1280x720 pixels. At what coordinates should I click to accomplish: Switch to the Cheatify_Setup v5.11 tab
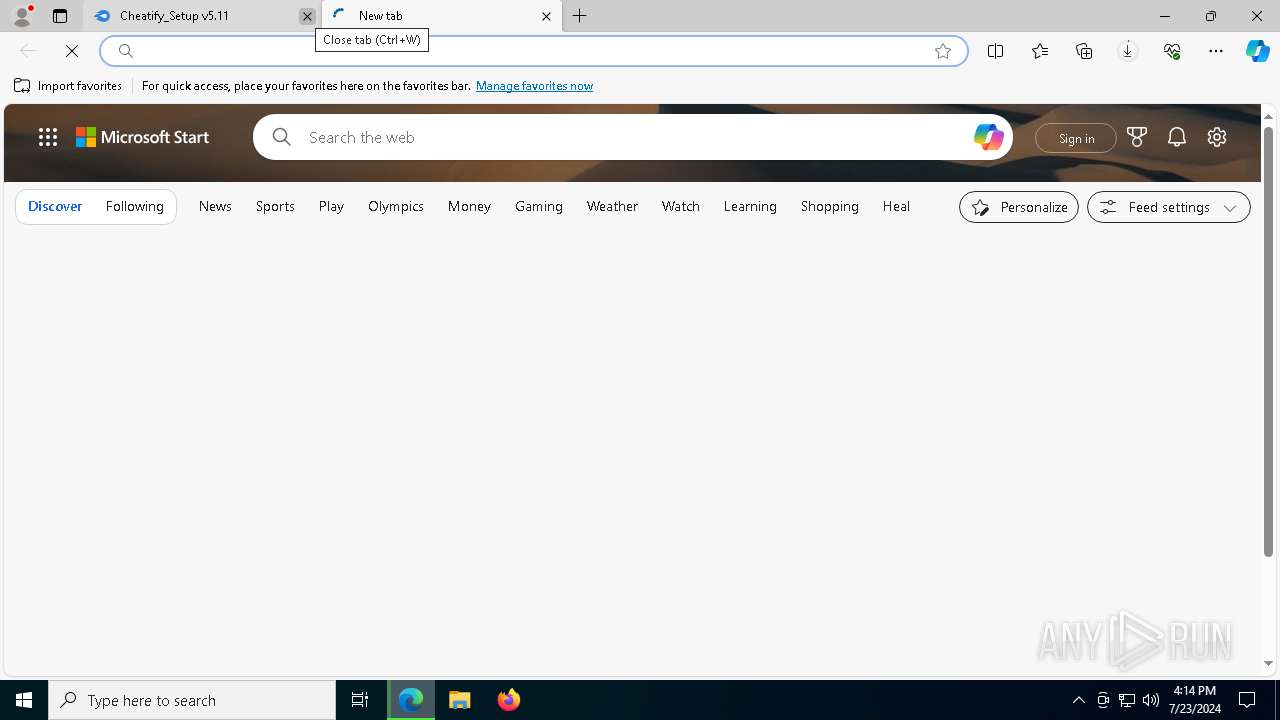click(204, 16)
